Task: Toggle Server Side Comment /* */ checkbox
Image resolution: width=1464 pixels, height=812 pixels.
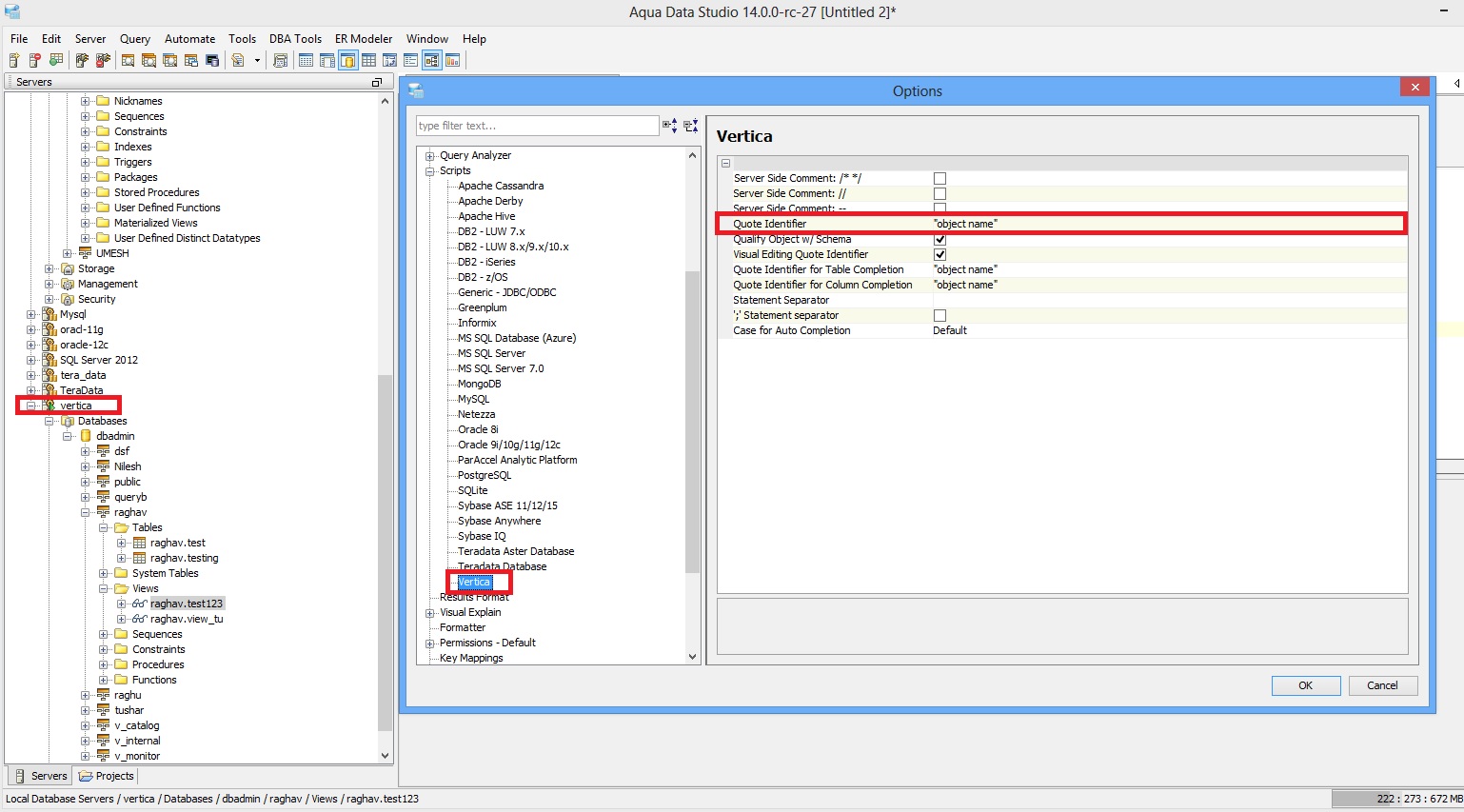Action: (x=940, y=178)
